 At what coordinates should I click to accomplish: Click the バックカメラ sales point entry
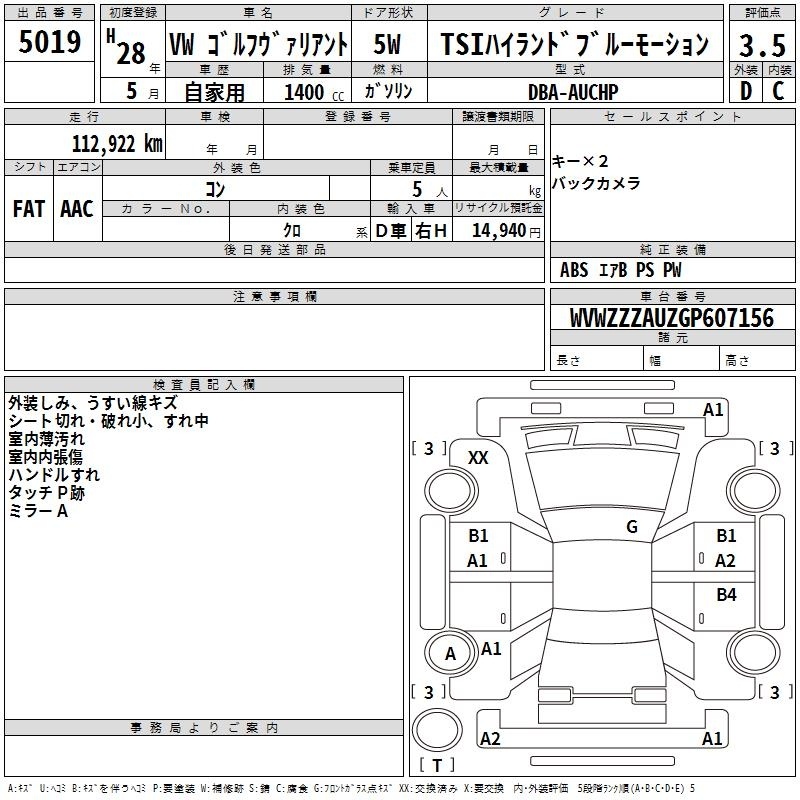pos(596,183)
